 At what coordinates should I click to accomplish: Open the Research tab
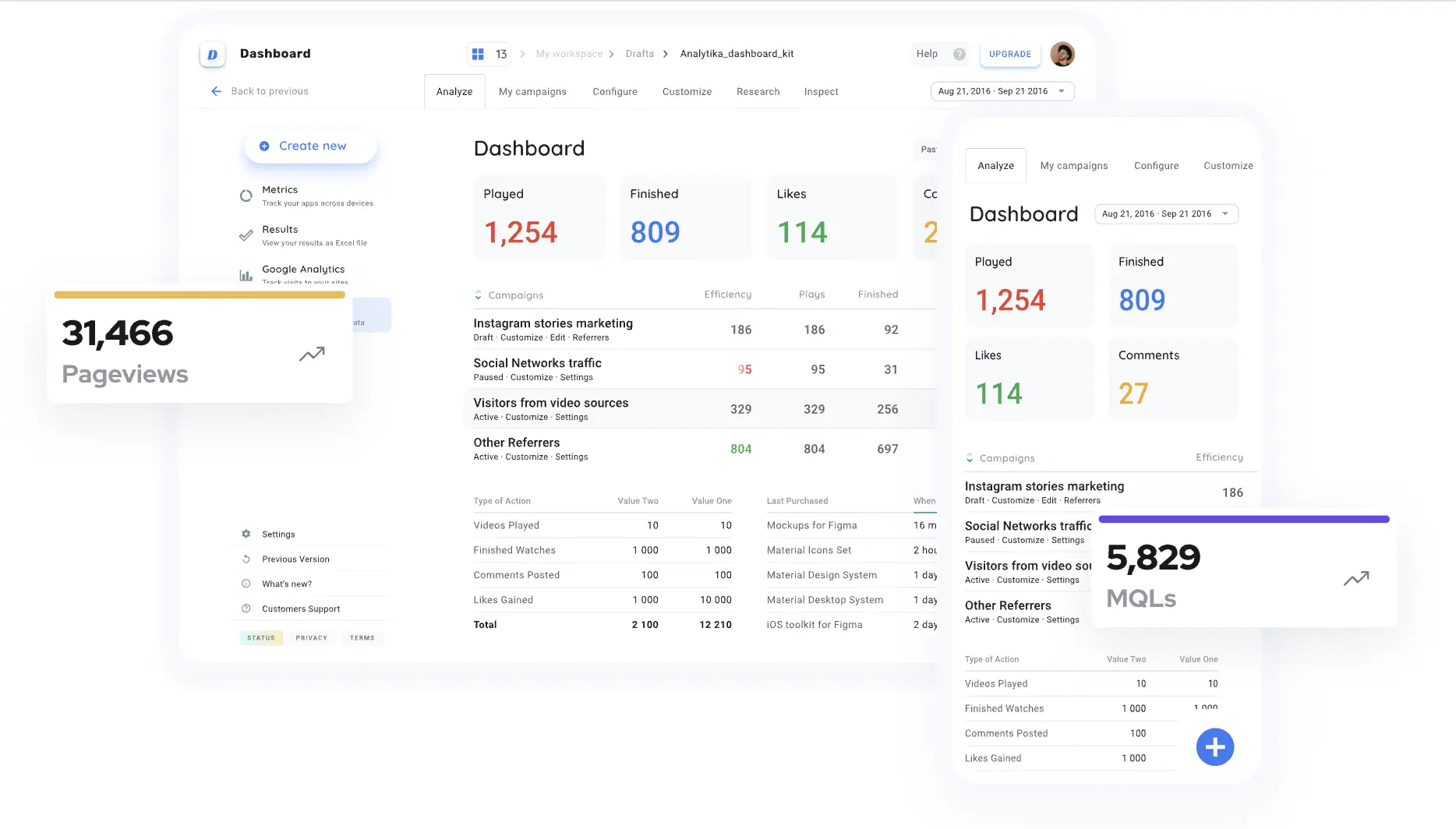tap(758, 92)
